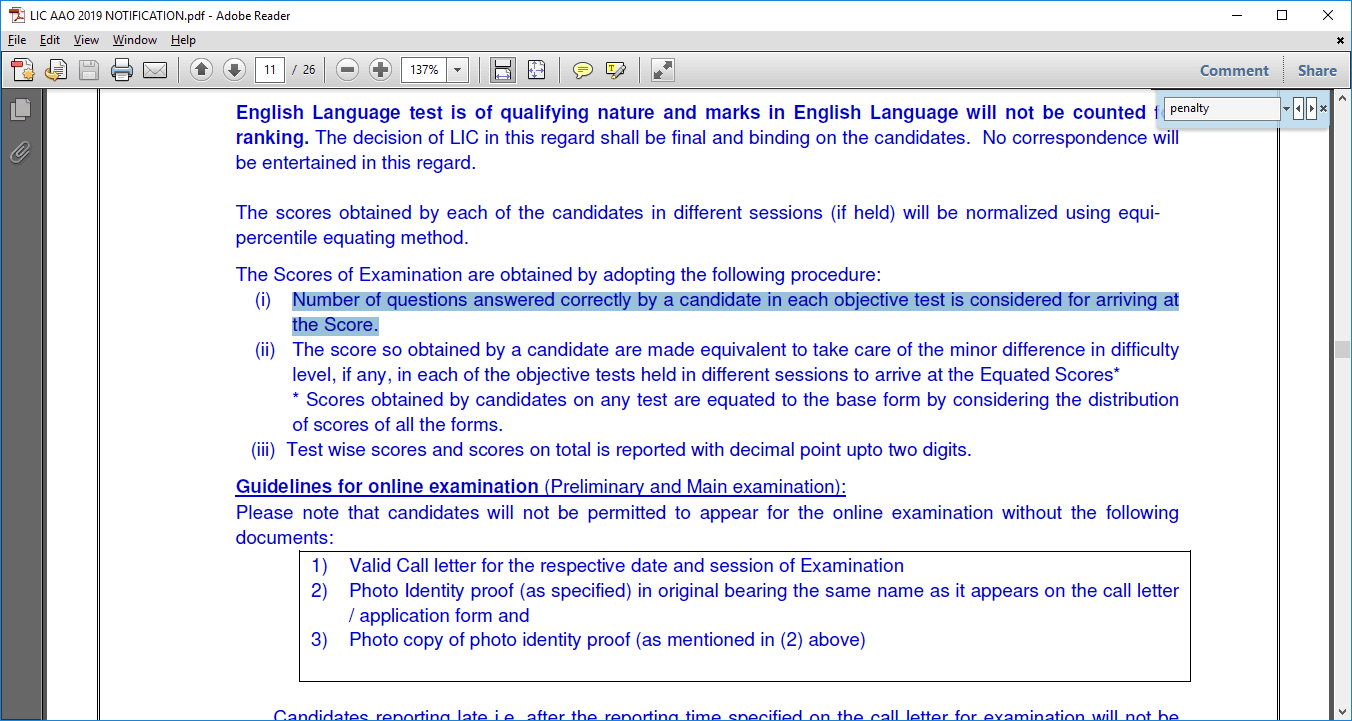The image size is (1352, 721).
Task: Open the Window menu
Action: coord(135,40)
